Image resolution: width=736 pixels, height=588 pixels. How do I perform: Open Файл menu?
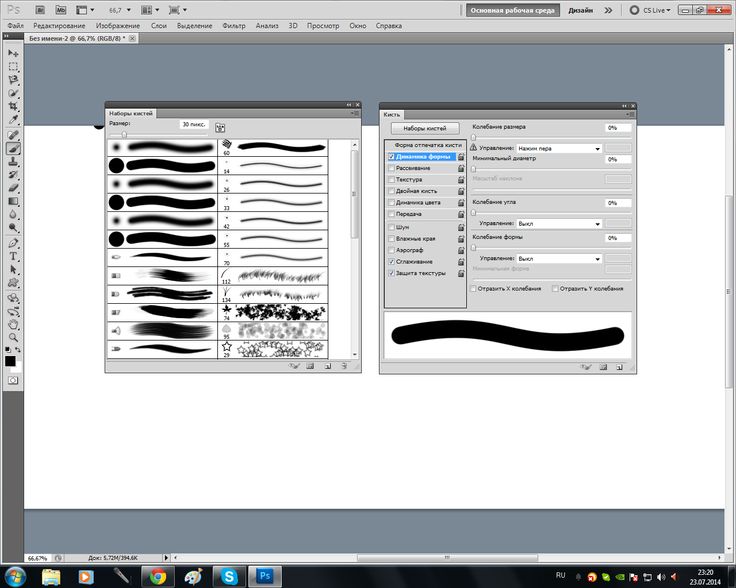[x=15, y=26]
